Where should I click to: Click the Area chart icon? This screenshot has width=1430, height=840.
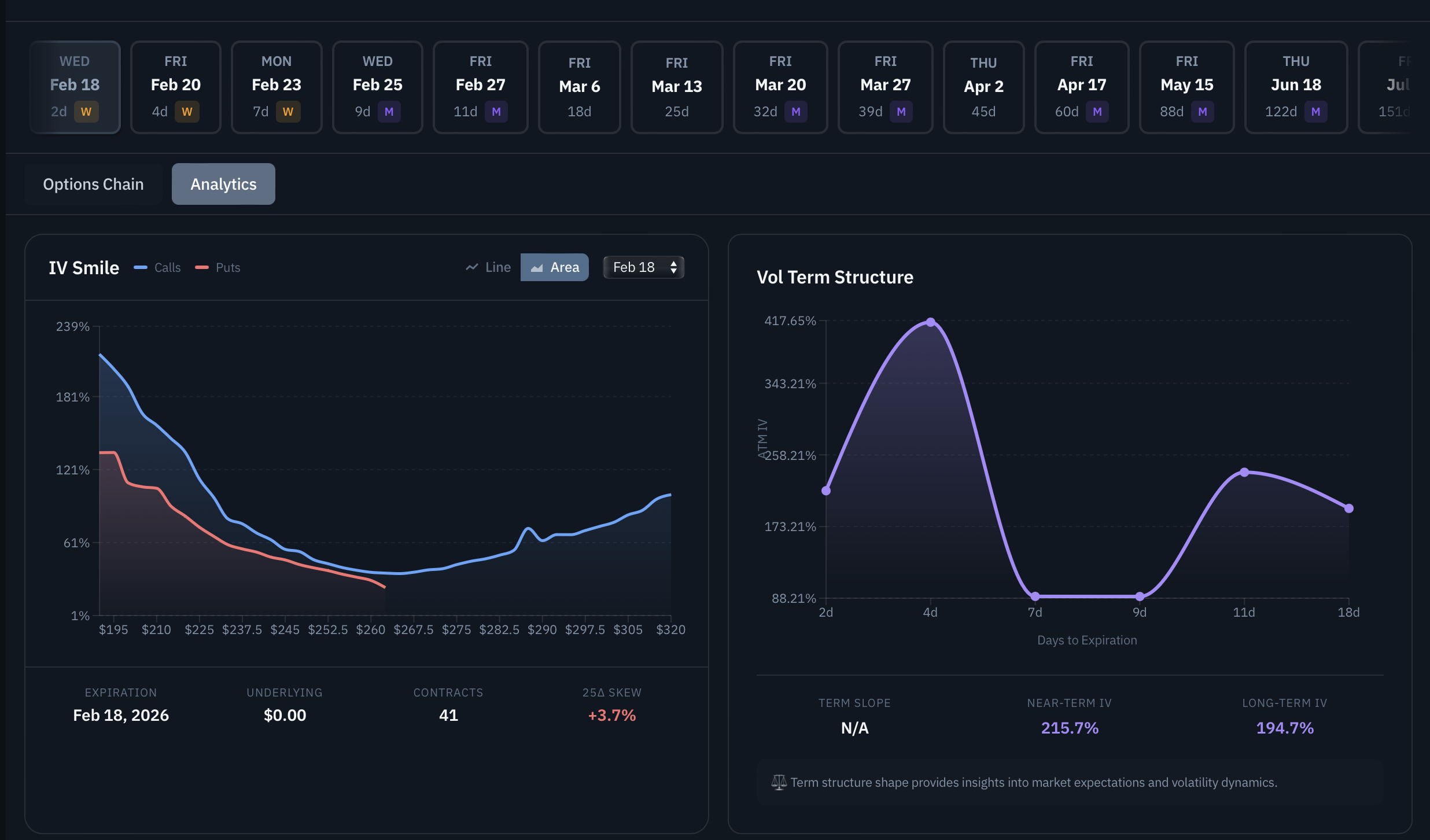tap(537, 267)
